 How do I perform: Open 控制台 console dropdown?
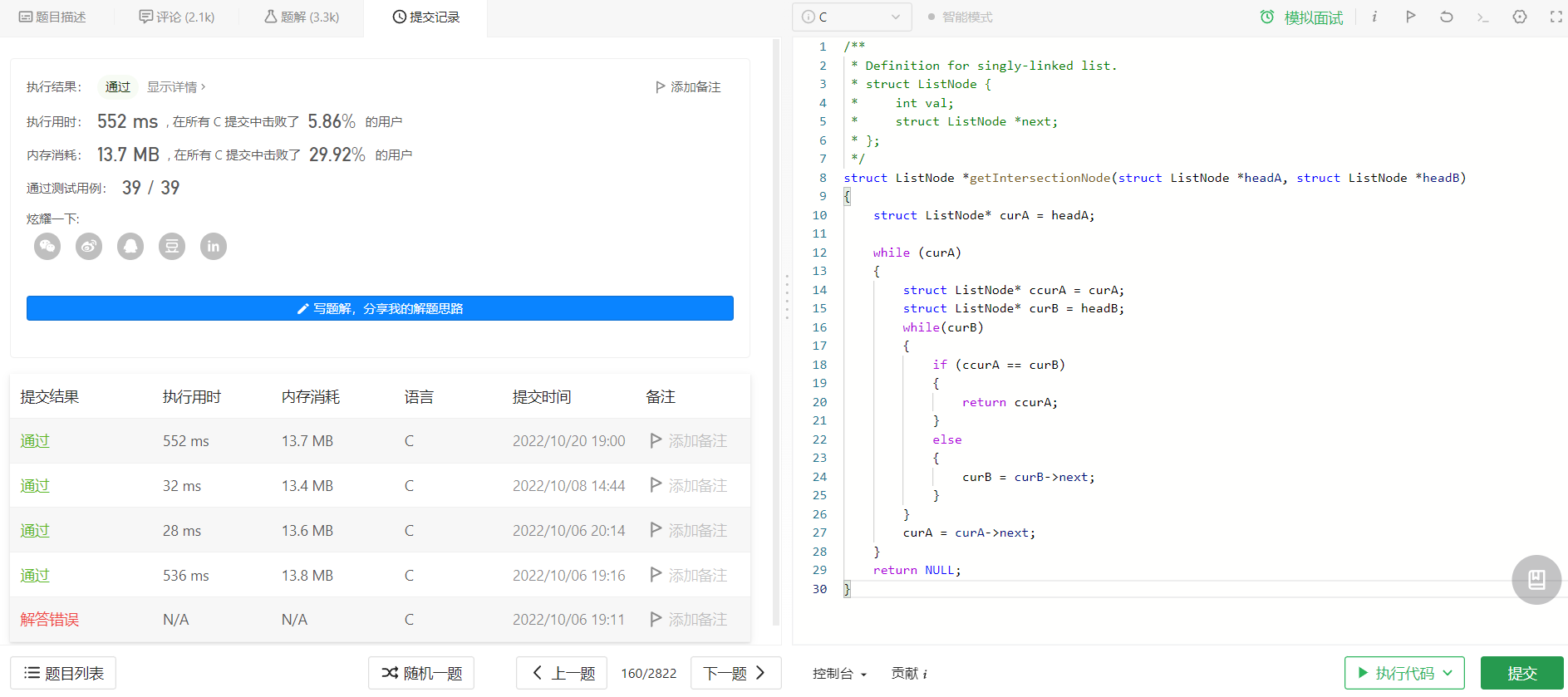click(x=839, y=674)
